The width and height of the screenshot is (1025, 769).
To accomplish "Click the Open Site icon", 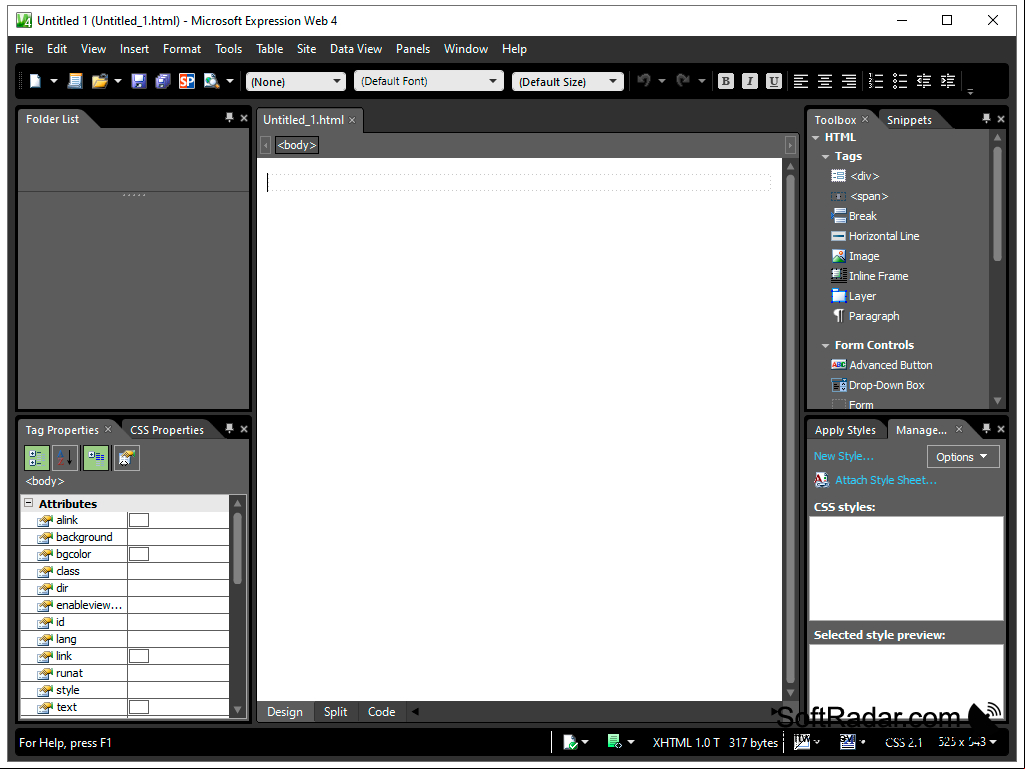I will (x=75, y=81).
